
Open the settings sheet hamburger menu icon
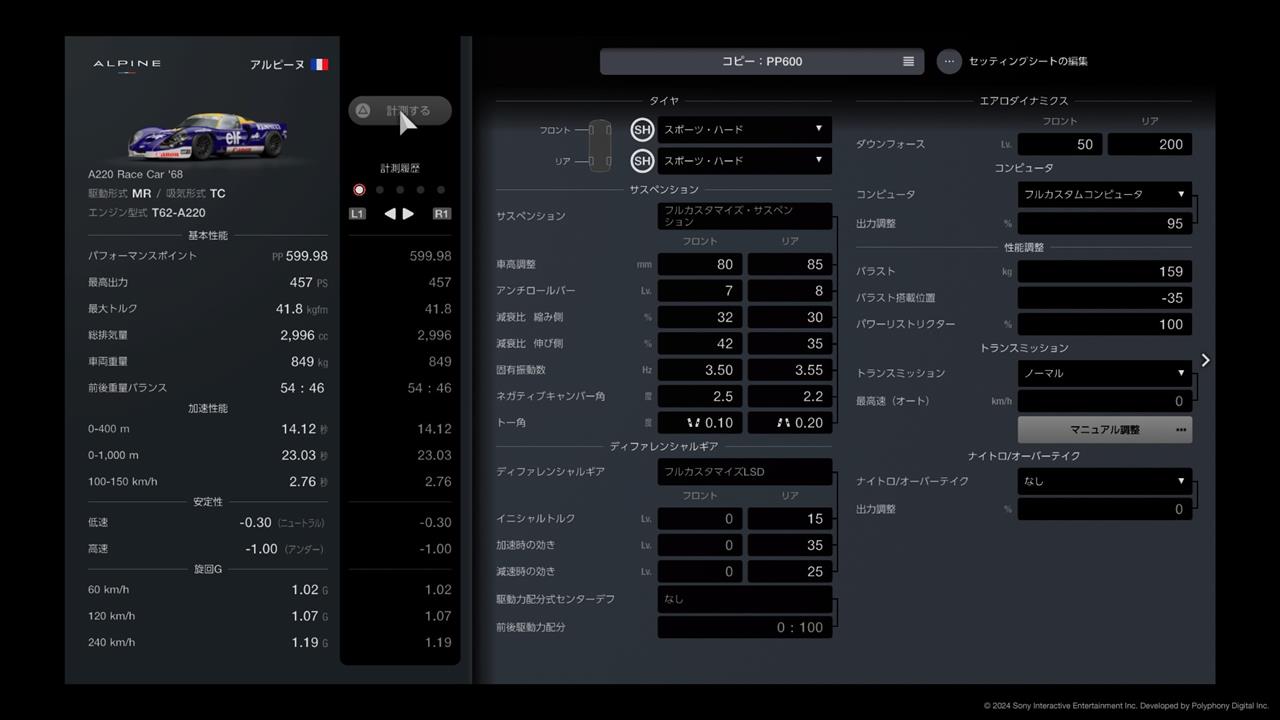click(908, 61)
